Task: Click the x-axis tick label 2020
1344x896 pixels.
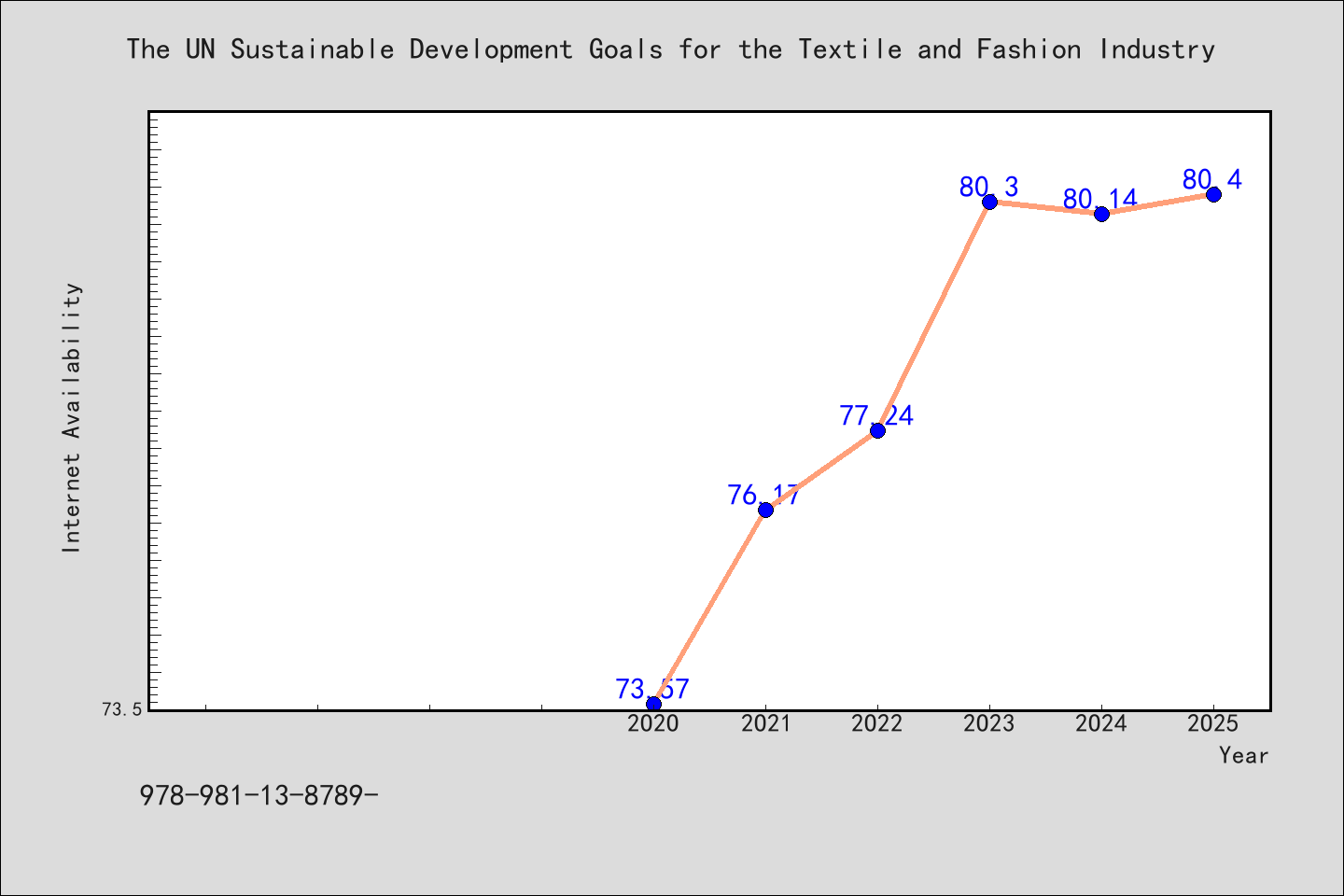Action: click(x=653, y=724)
